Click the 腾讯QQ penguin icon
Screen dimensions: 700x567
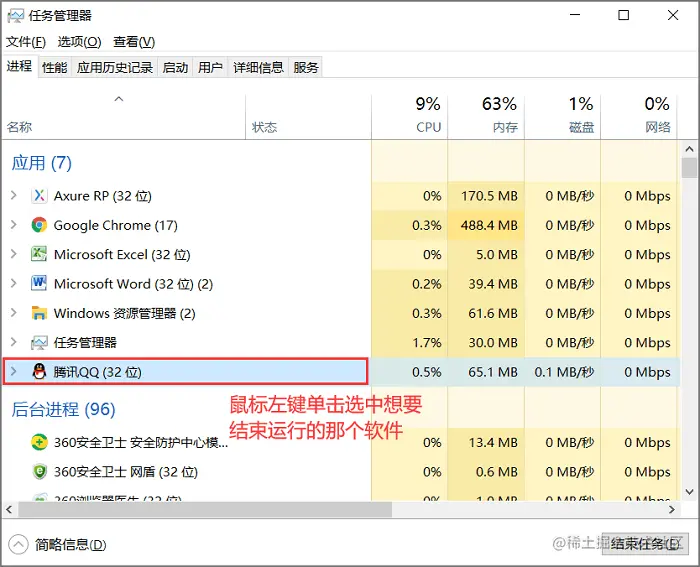[x=39, y=371]
